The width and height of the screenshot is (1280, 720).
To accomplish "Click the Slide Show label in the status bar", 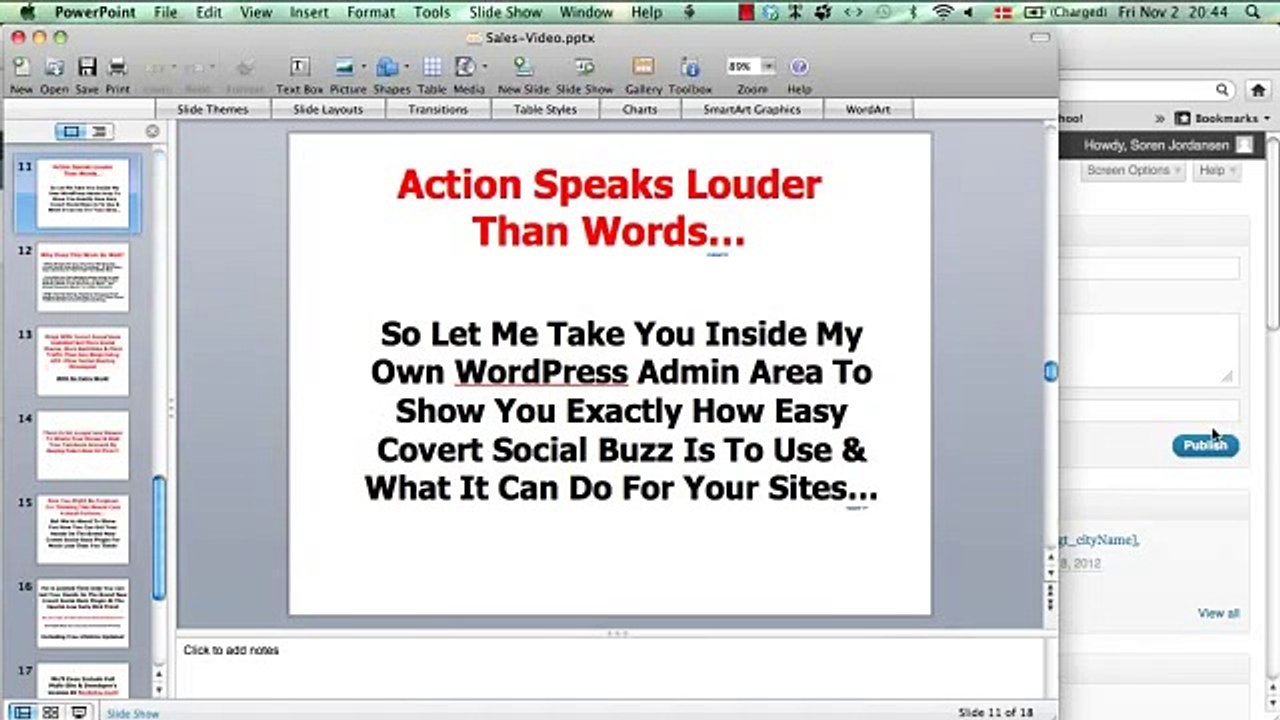I will point(133,714).
